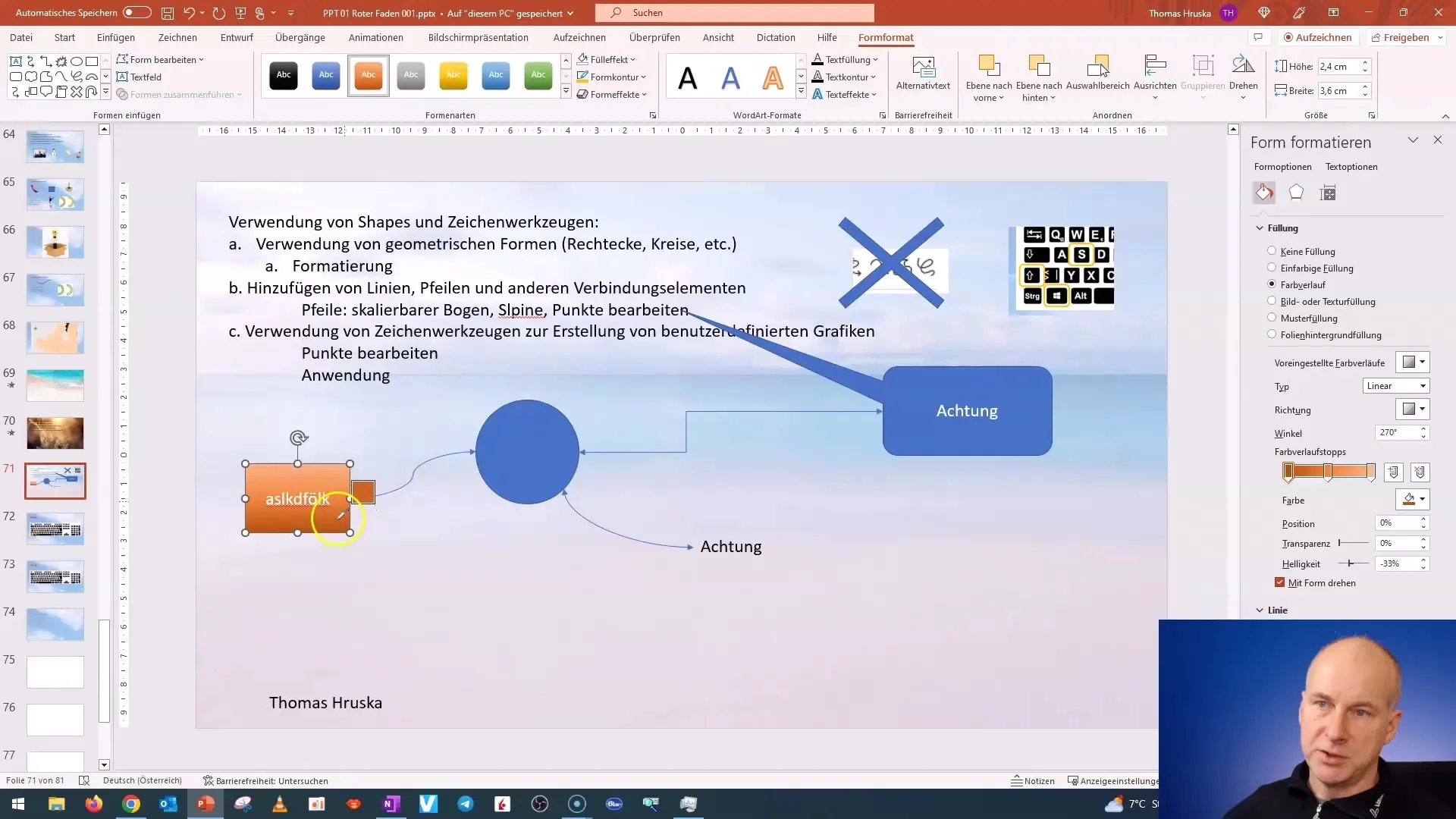The height and width of the screenshot is (819, 1456).
Task: Select the Füllung und Linie paint bucket icon
Action: pos(1264,193)
